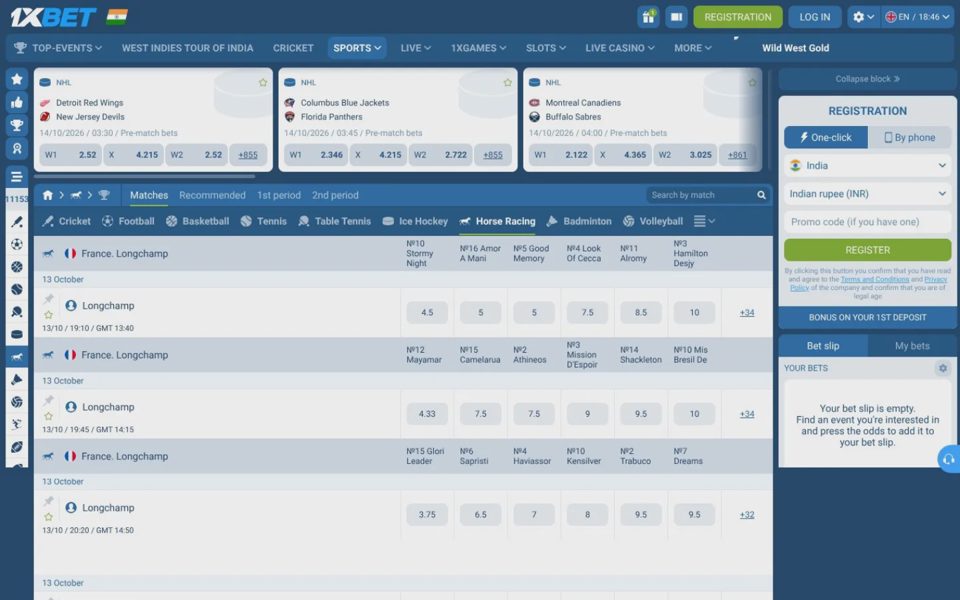The height and width of the screenshot is (600, 960).
Task: Select odds 4.5 for Stormy Night
Action: tap(427, 313)
